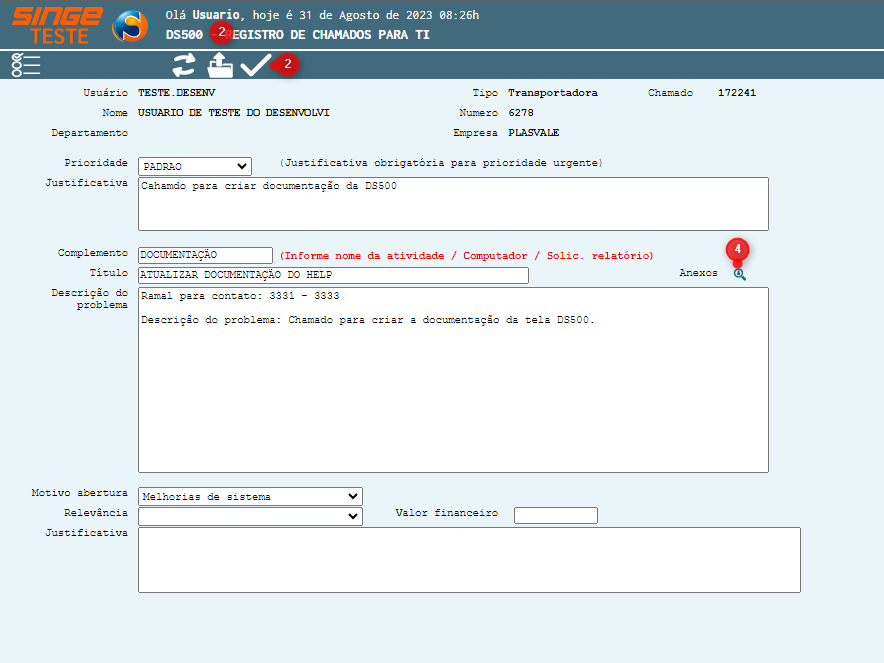Open the Anexos magnifier icon
The height and width of the screenshot is (663, 884).
coord(740,274)
